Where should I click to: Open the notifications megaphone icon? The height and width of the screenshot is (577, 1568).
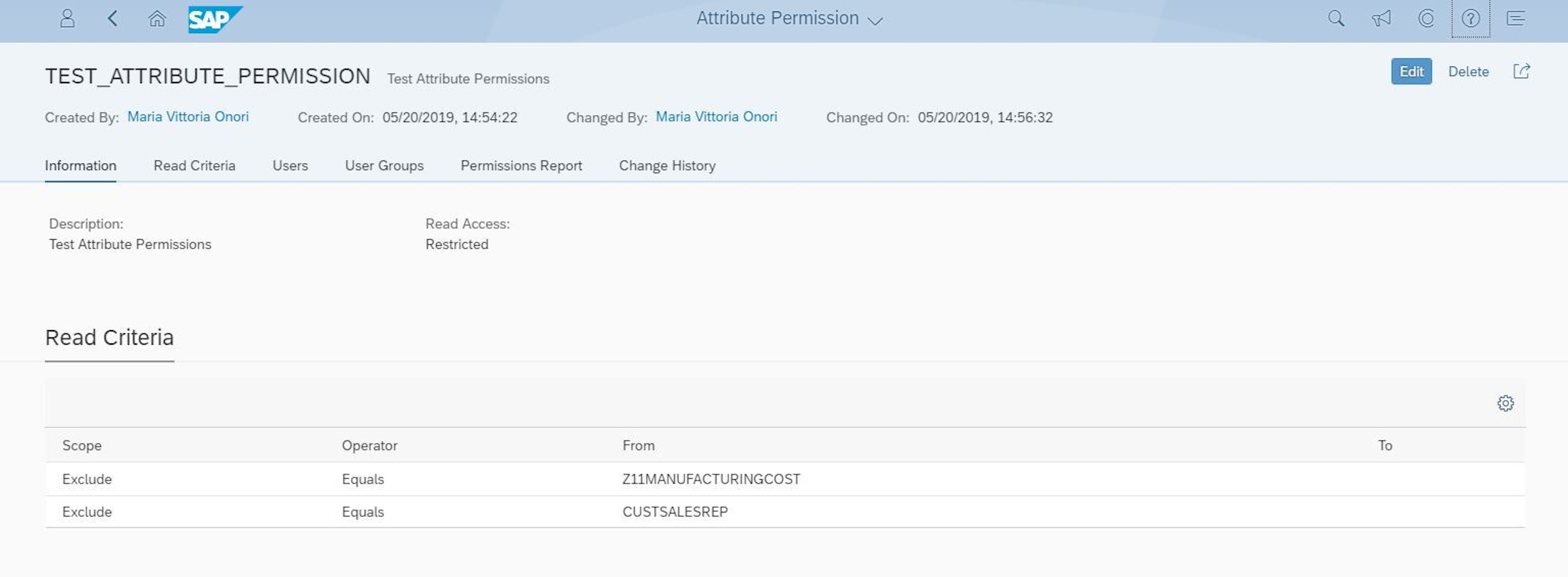(x=1380, y=18)
